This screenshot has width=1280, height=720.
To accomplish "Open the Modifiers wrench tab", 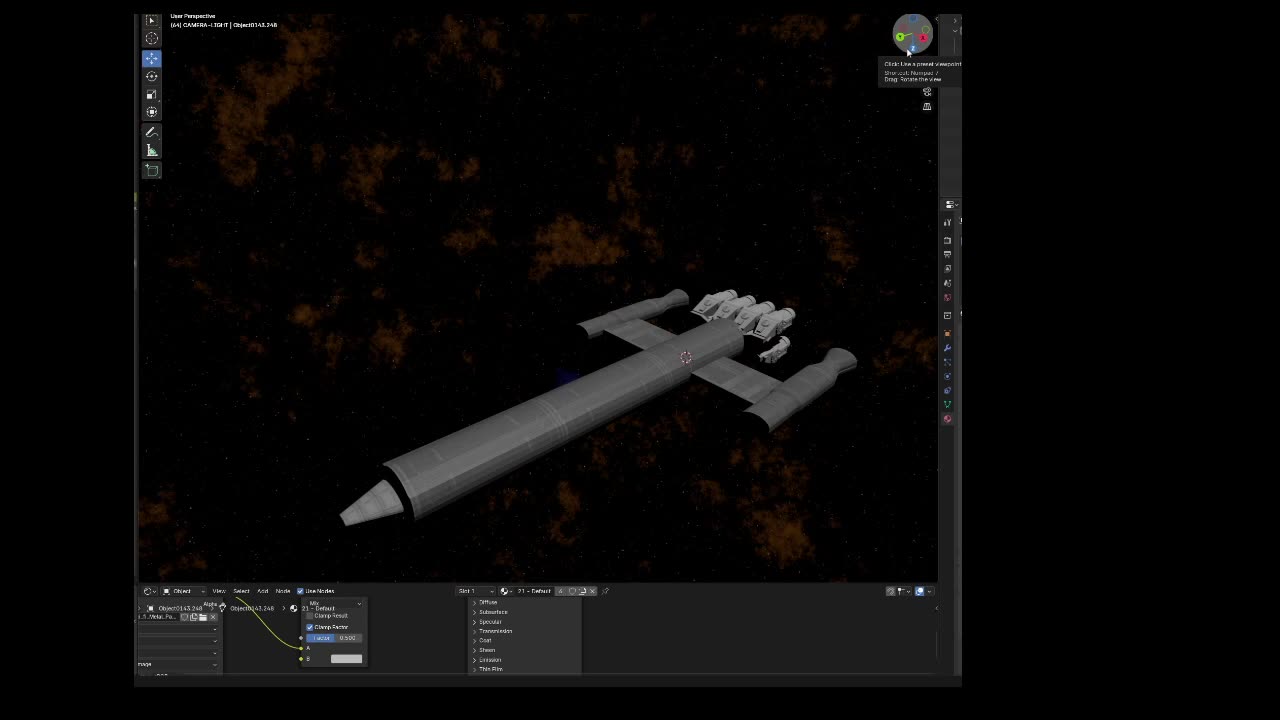I will tap(947, 347).
